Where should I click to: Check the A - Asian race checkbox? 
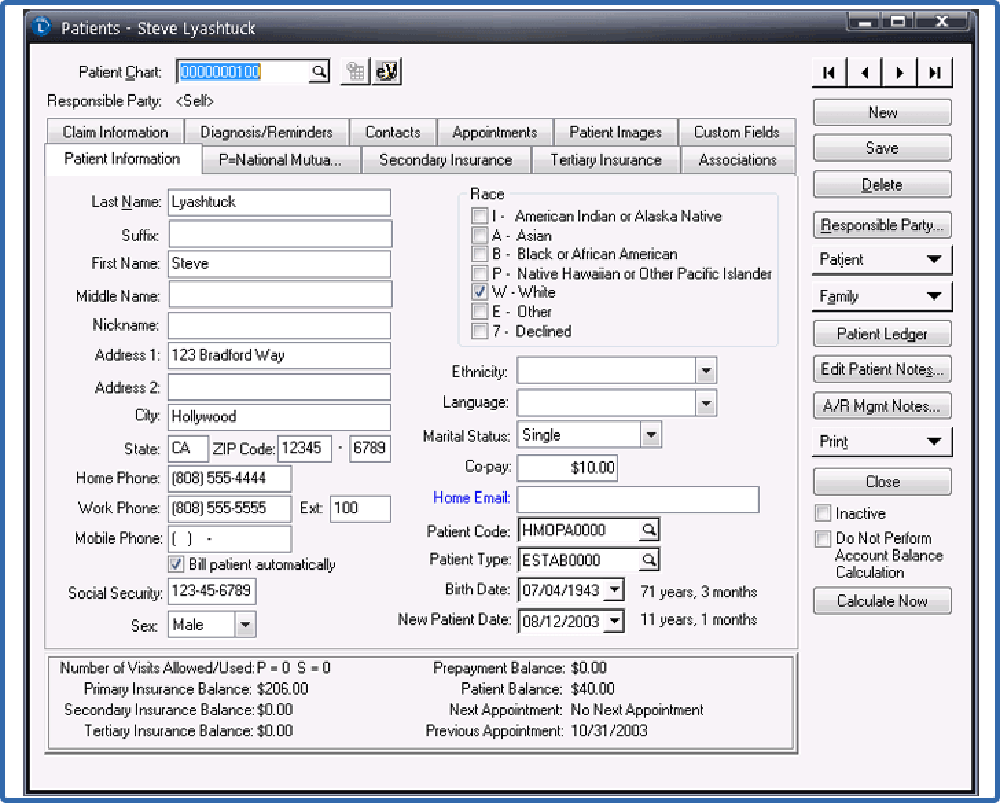click(479, 235)
